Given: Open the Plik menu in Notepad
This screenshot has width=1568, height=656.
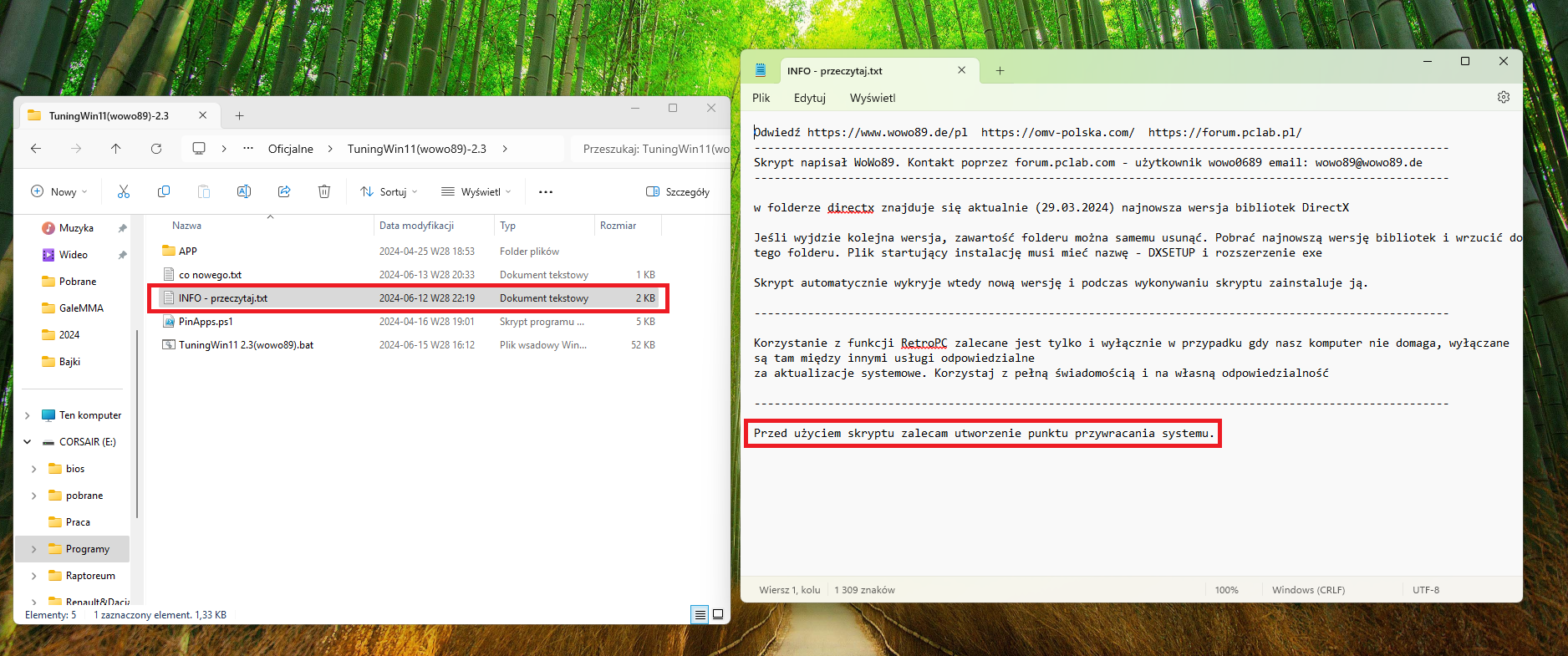Looking at the screenshot, I should coord(761,98).
